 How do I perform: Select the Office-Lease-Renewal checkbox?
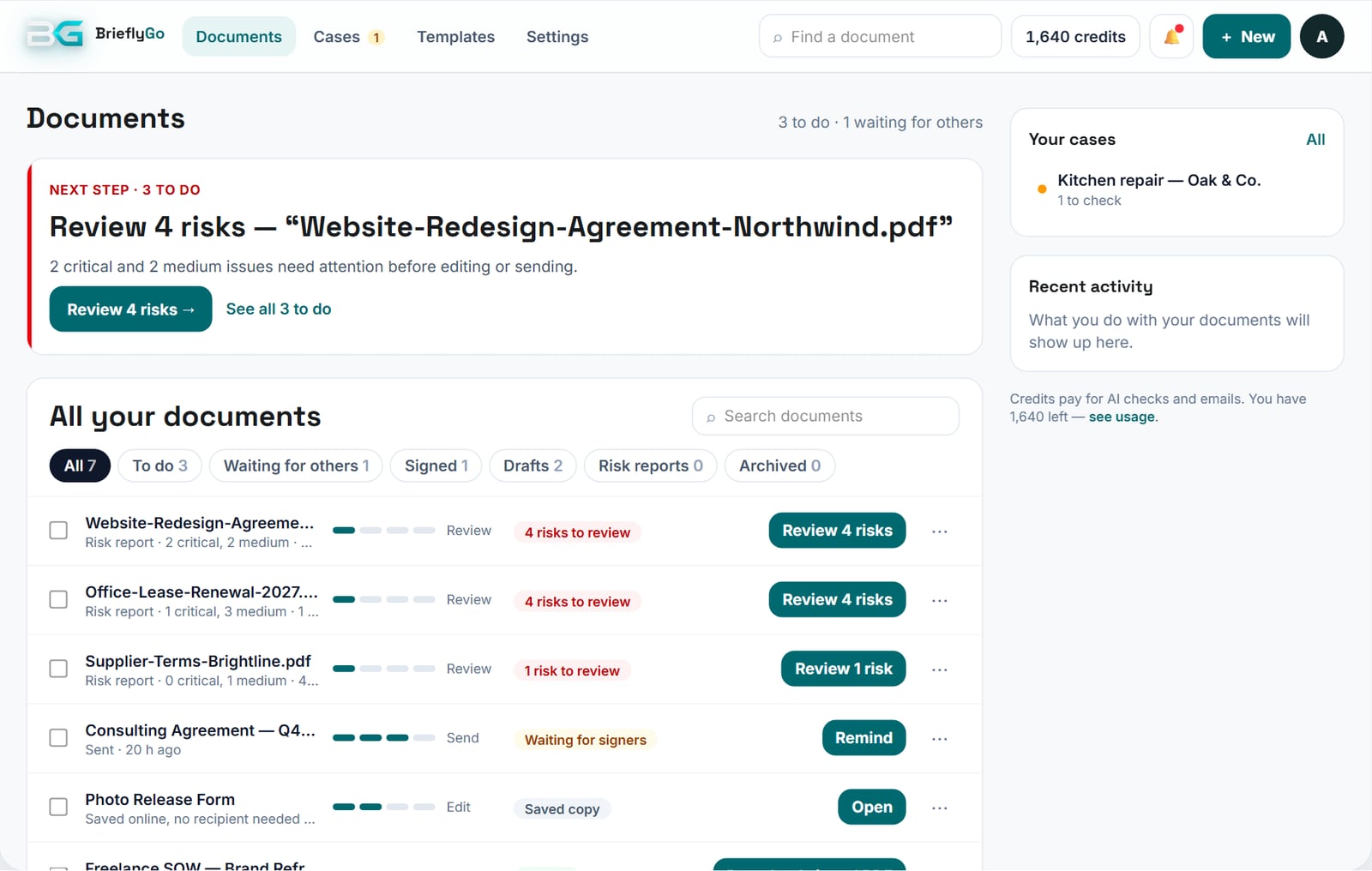coord(58,599)
